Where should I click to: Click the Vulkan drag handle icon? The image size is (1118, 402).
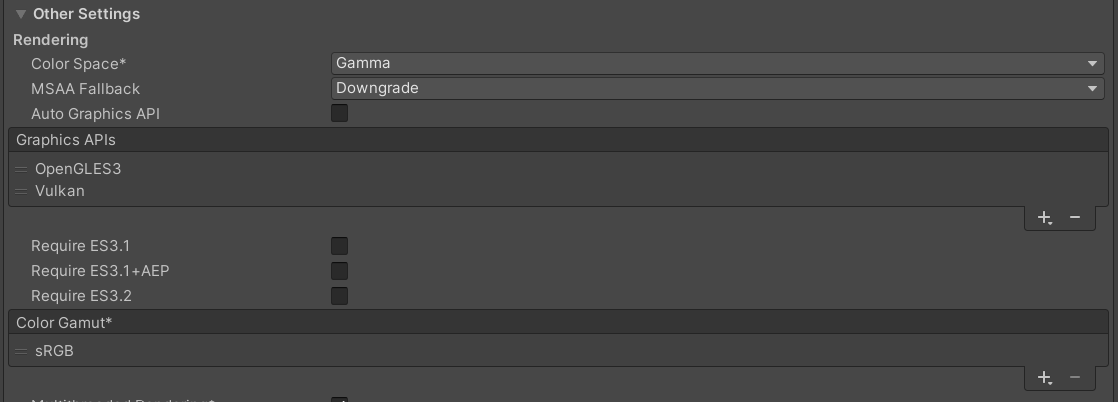pos(22,191)
